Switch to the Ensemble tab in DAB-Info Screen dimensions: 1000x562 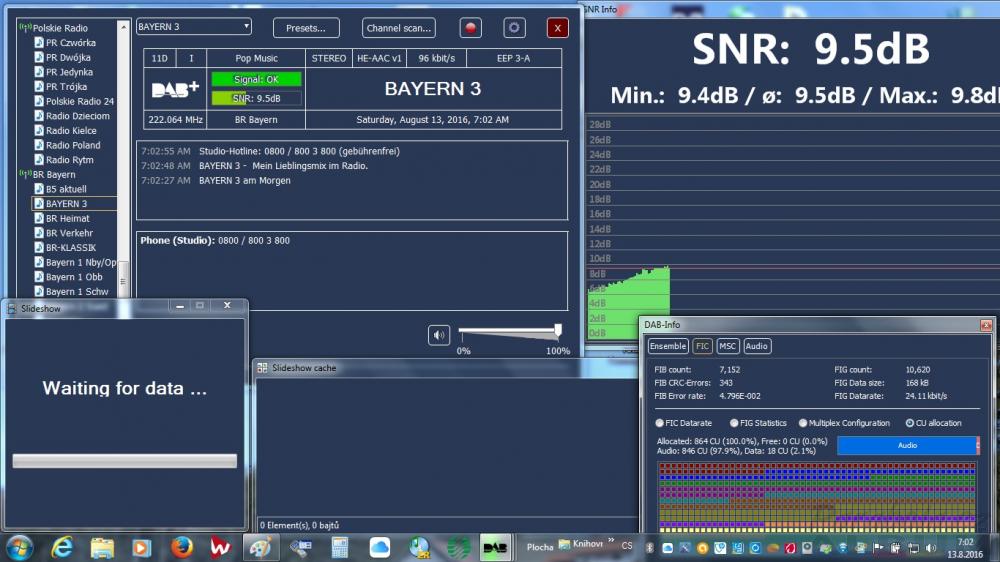(x=668, y=346)
